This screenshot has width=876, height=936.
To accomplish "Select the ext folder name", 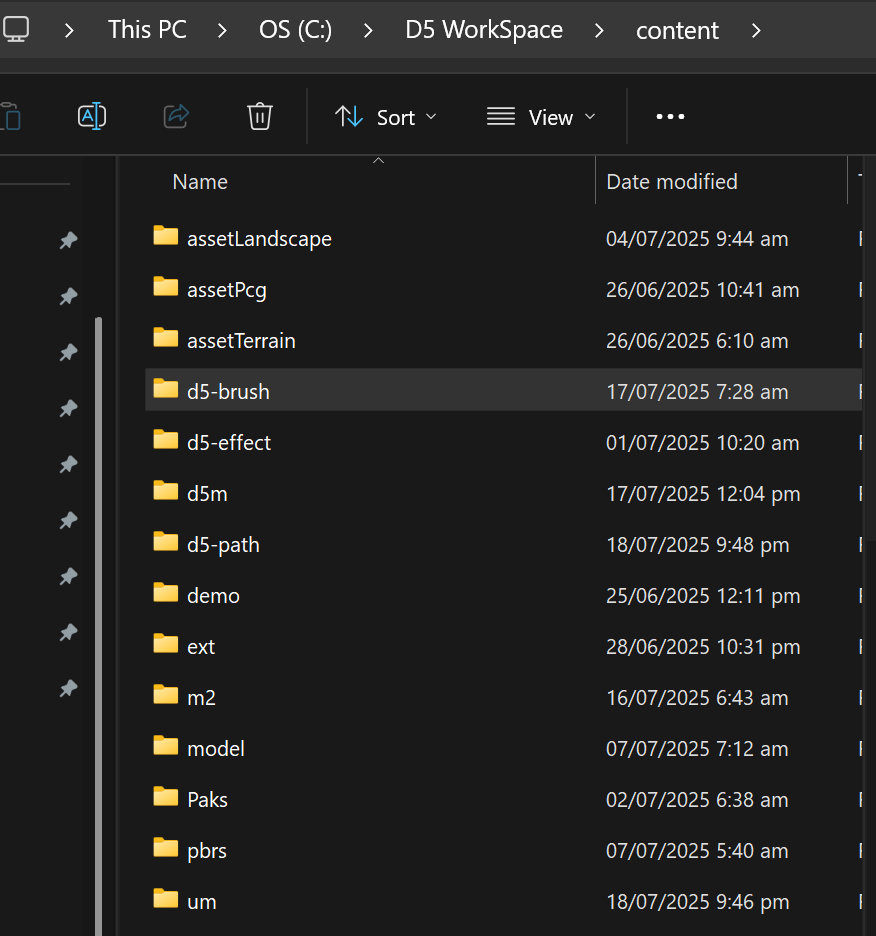I will (x=201, y=647).
